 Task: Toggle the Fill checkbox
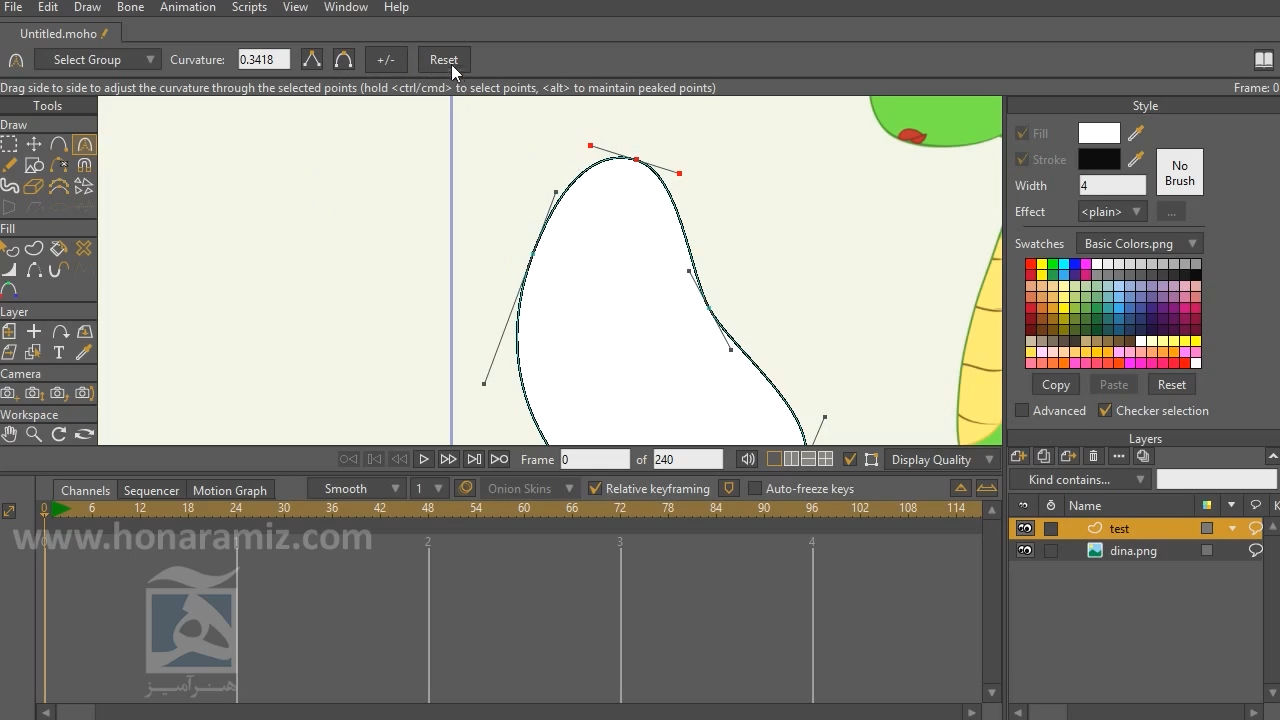pos(1022,133)
